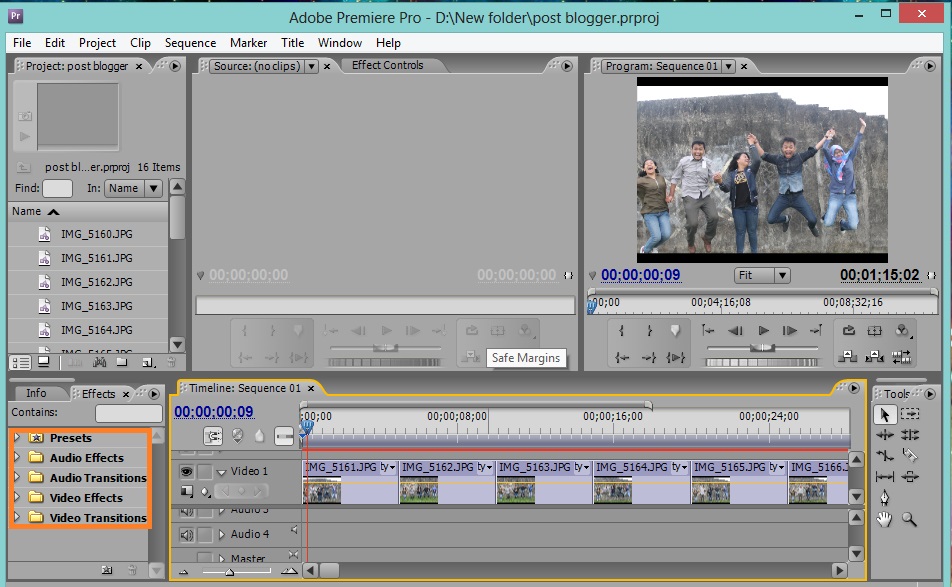
Task: Collapse the Video 1 track
Action: [x=222, y=472]
